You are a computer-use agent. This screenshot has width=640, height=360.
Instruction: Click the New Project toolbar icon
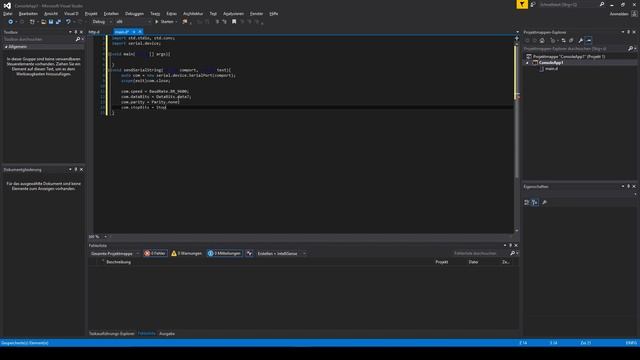point(32,22)
